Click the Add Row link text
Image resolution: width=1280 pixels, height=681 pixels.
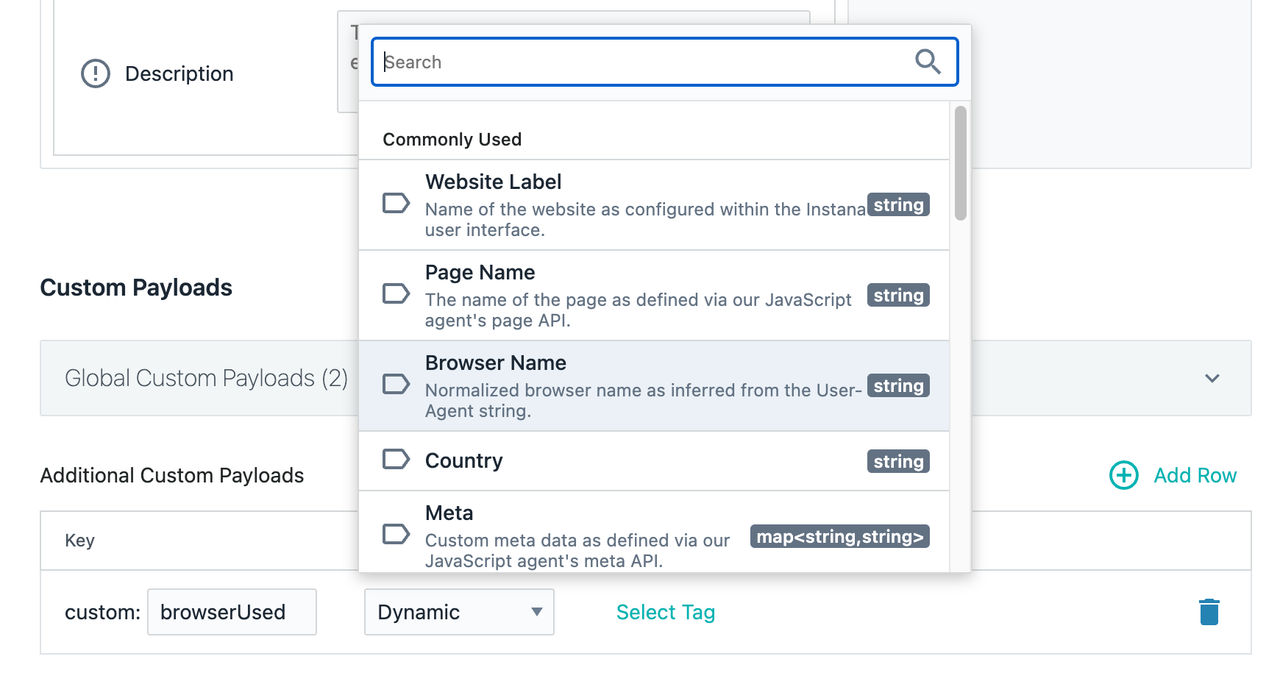point(1195,475)
